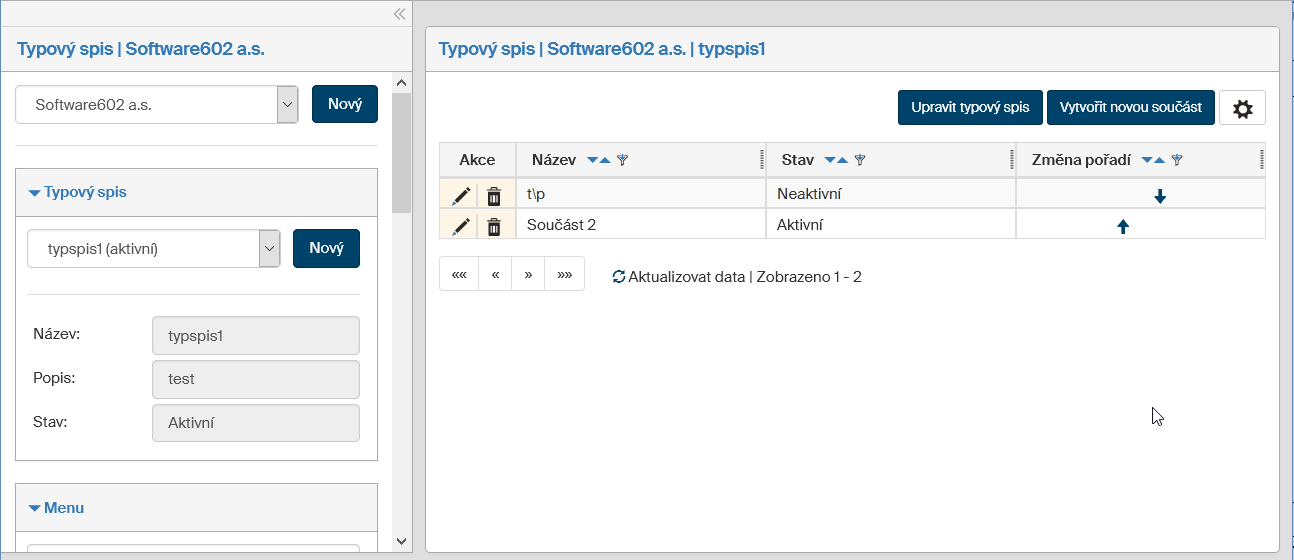The image size is (1294, 560).
Task: Click the Upravit typový spis button
Action: (970, 108)
